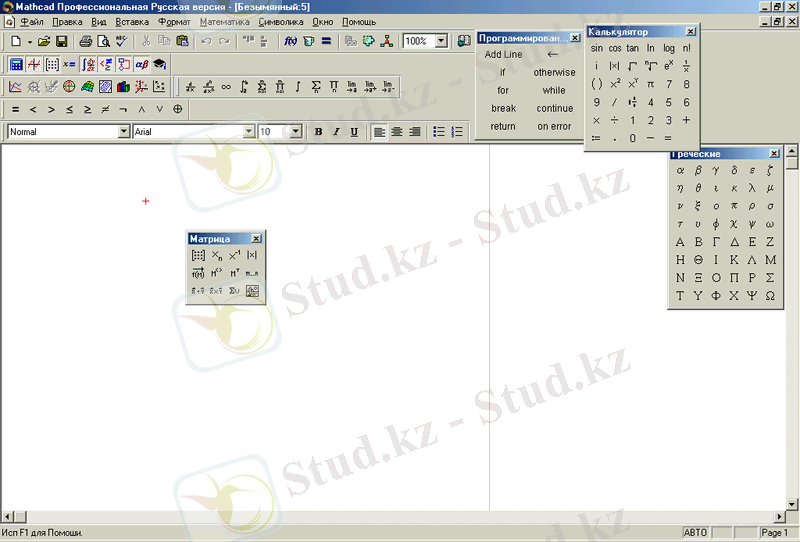800x542 pixels.
Task: Open the Greek symbols palette button
Action: 141,64
